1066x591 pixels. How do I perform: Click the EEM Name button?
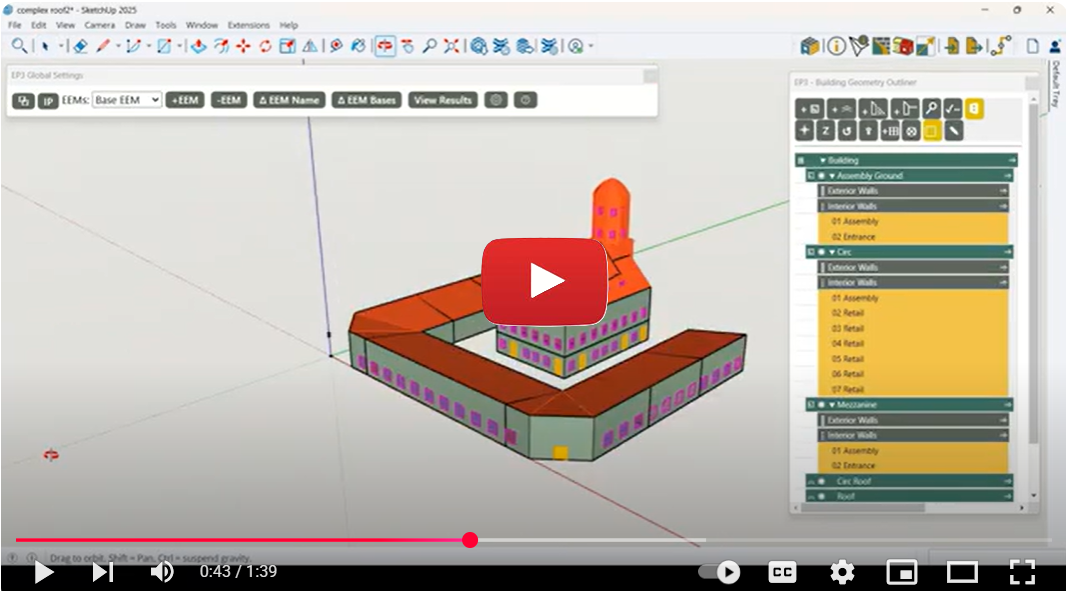coord(289,101)
